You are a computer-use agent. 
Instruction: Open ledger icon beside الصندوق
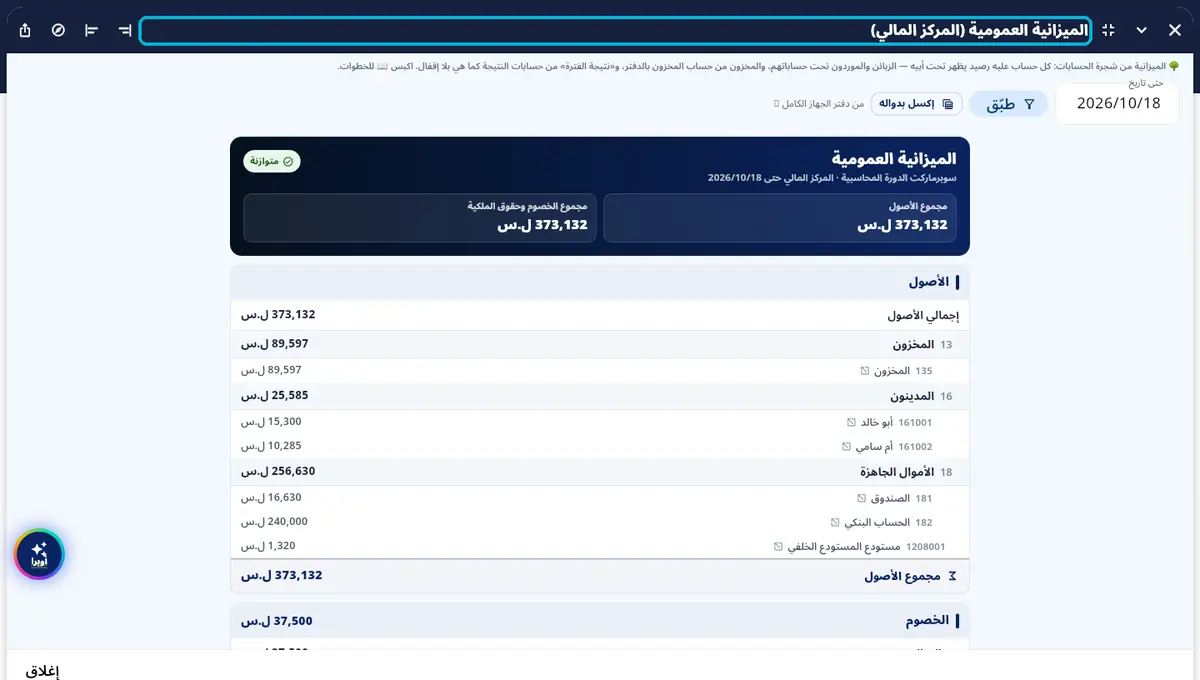point(862,498)
